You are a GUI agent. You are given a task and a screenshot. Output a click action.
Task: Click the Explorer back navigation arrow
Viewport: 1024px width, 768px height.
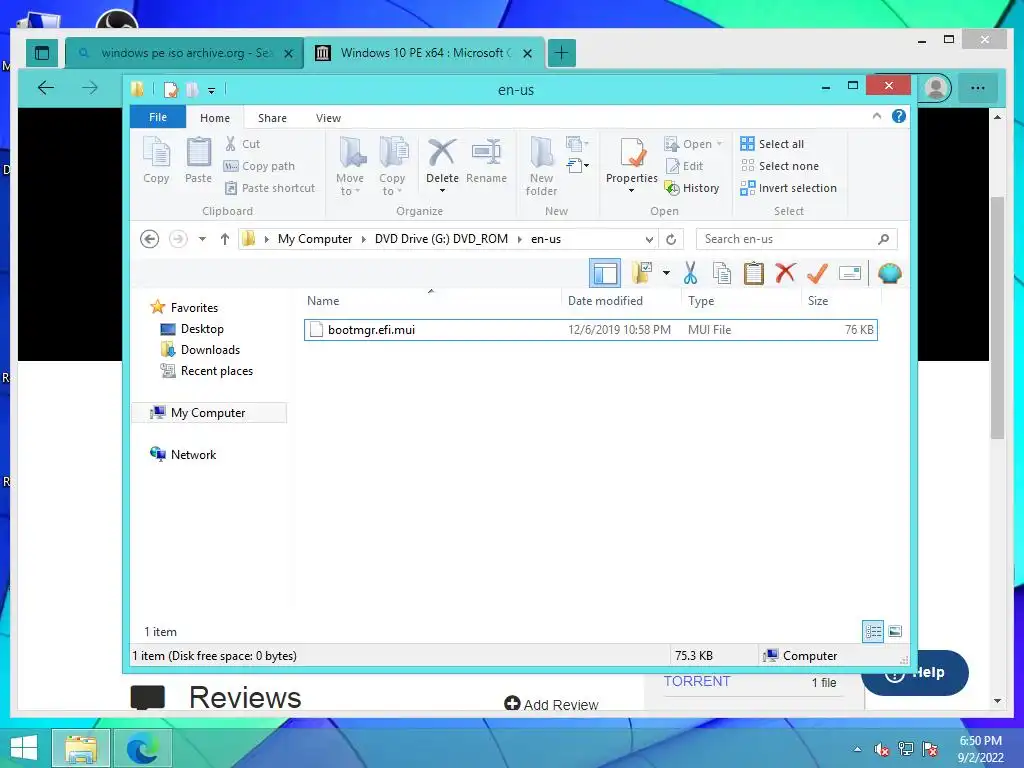coord(150,239)
